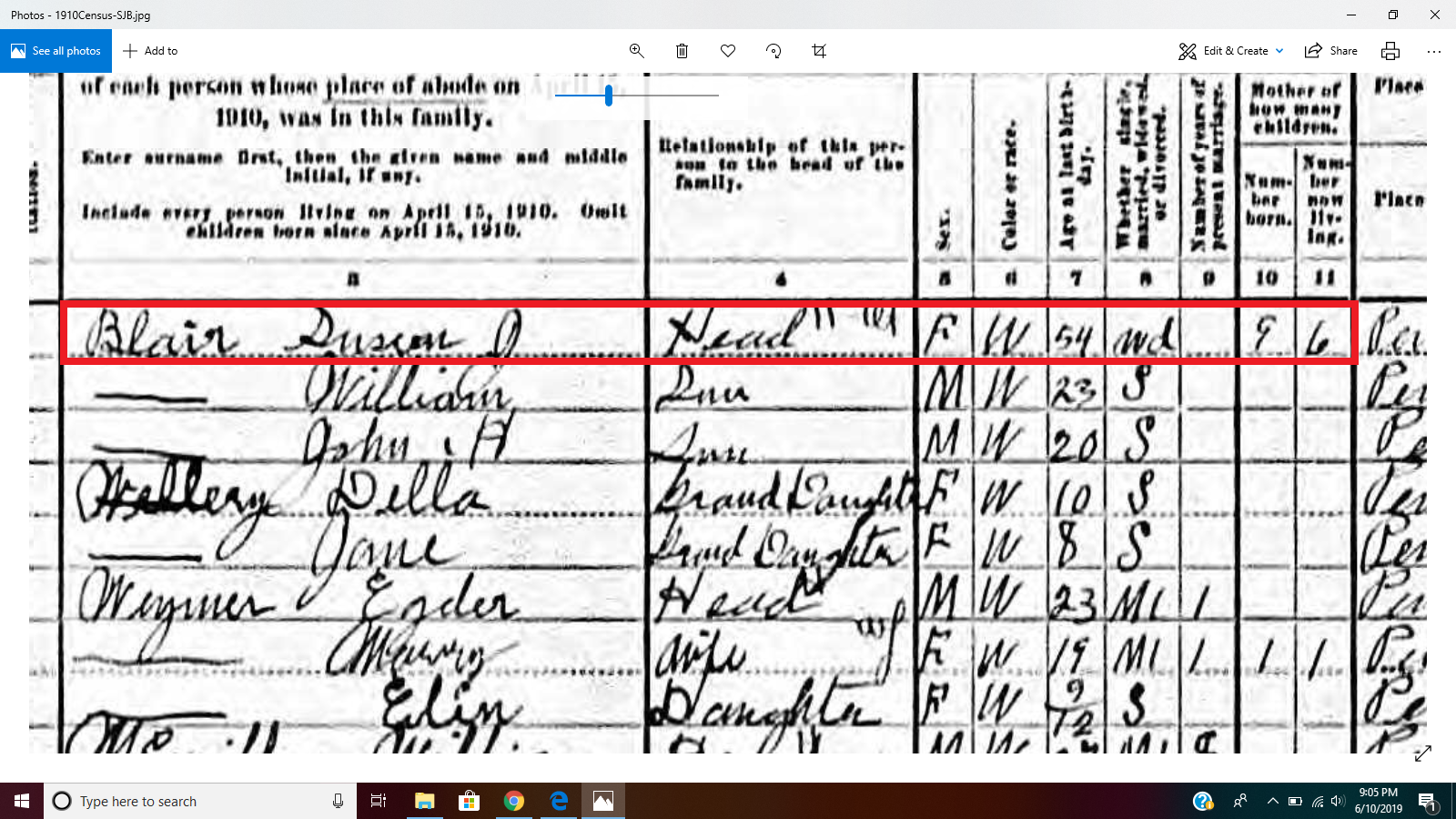Open Task View on the taskbar
This screenshot has width=1456, height=819.
378,801
